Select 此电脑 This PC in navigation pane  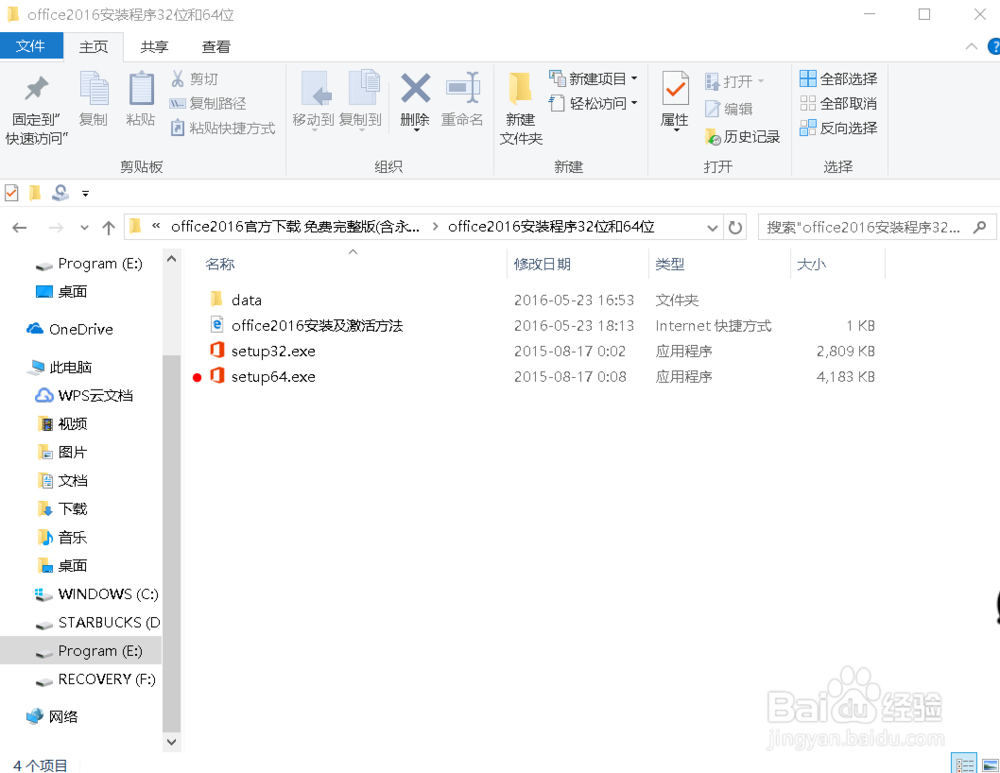coord(70,367)
